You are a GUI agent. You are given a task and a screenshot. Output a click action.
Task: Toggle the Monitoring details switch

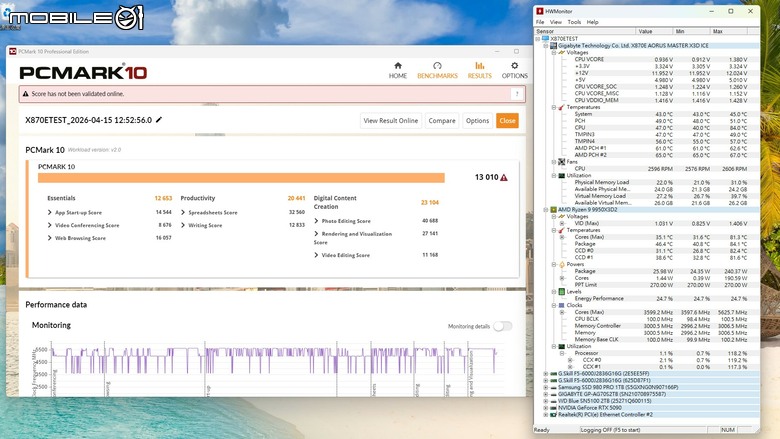(502, 326)
